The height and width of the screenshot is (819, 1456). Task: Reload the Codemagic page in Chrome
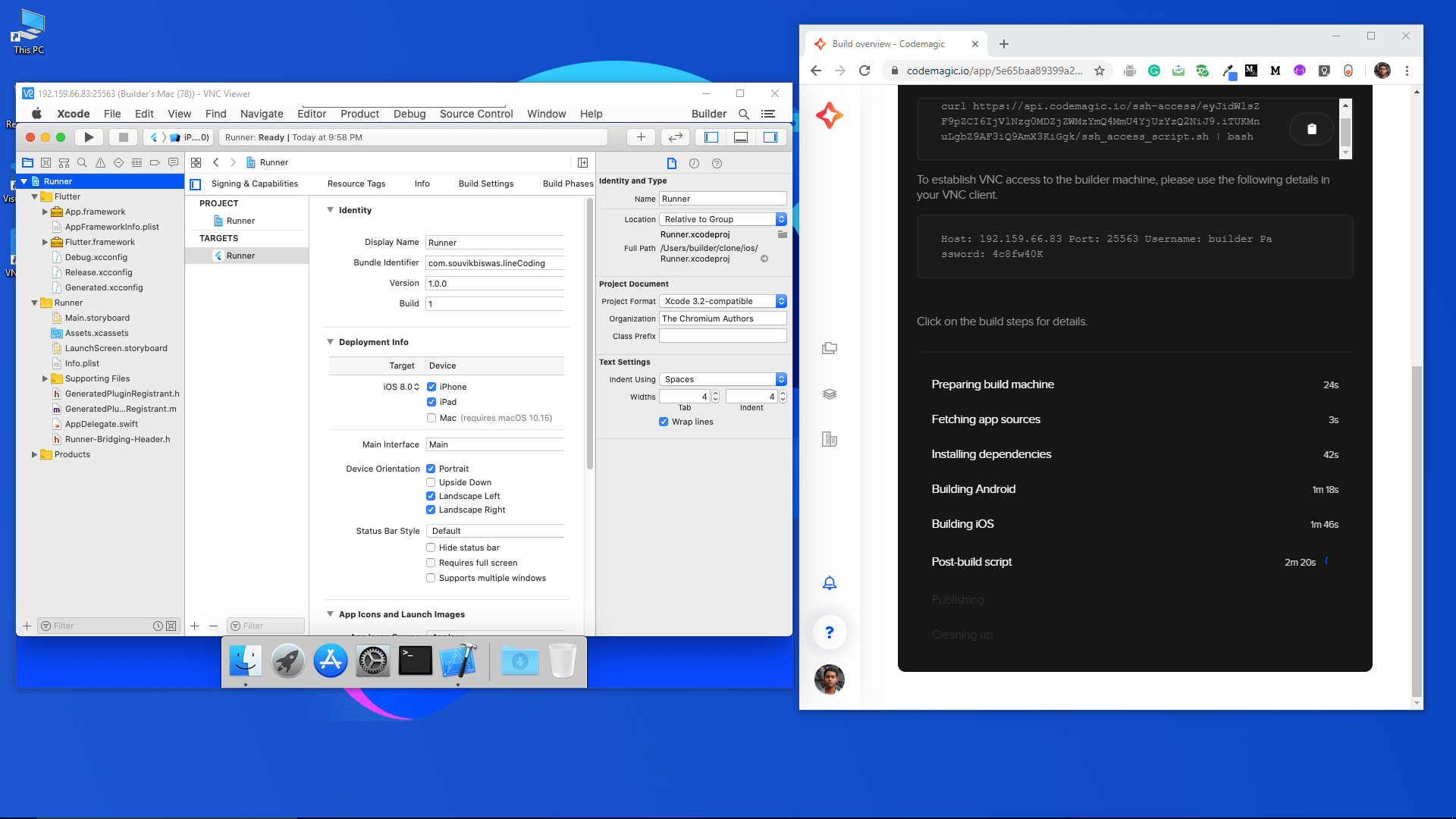pos(864,71)
